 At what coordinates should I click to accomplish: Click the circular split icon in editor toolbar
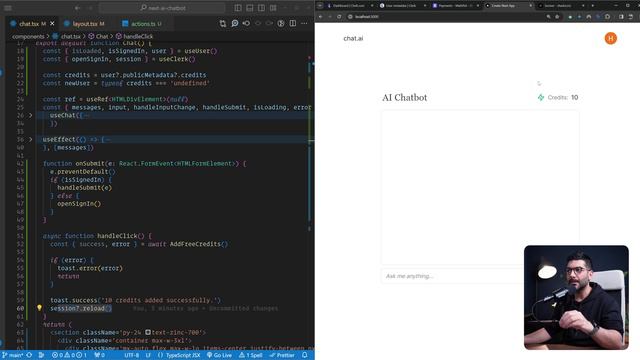[x=281, y=24]
